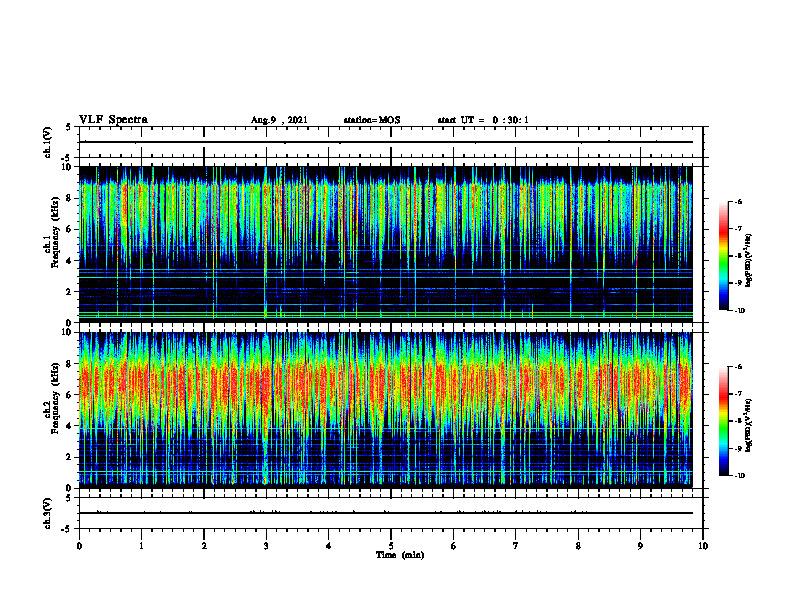Select the "start UT = 0 :30: 1" text

tap(483, 120)
